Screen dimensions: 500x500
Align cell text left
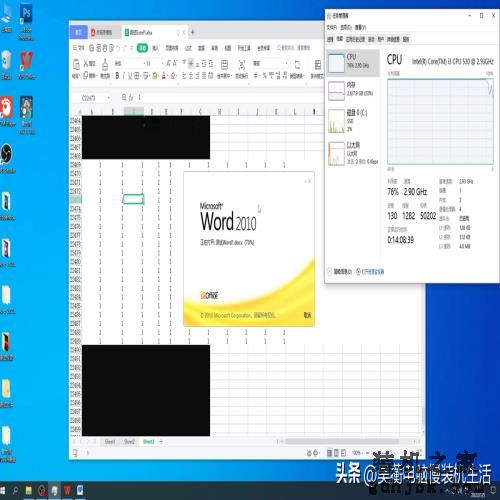click(x=184, y=76)
